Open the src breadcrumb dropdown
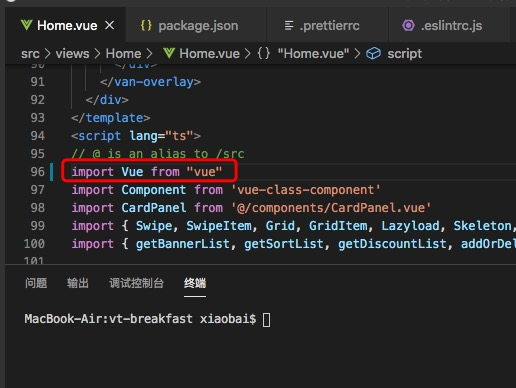Image resolution: width=516 pixels, height=388 pixels. [x=30, y=53]
